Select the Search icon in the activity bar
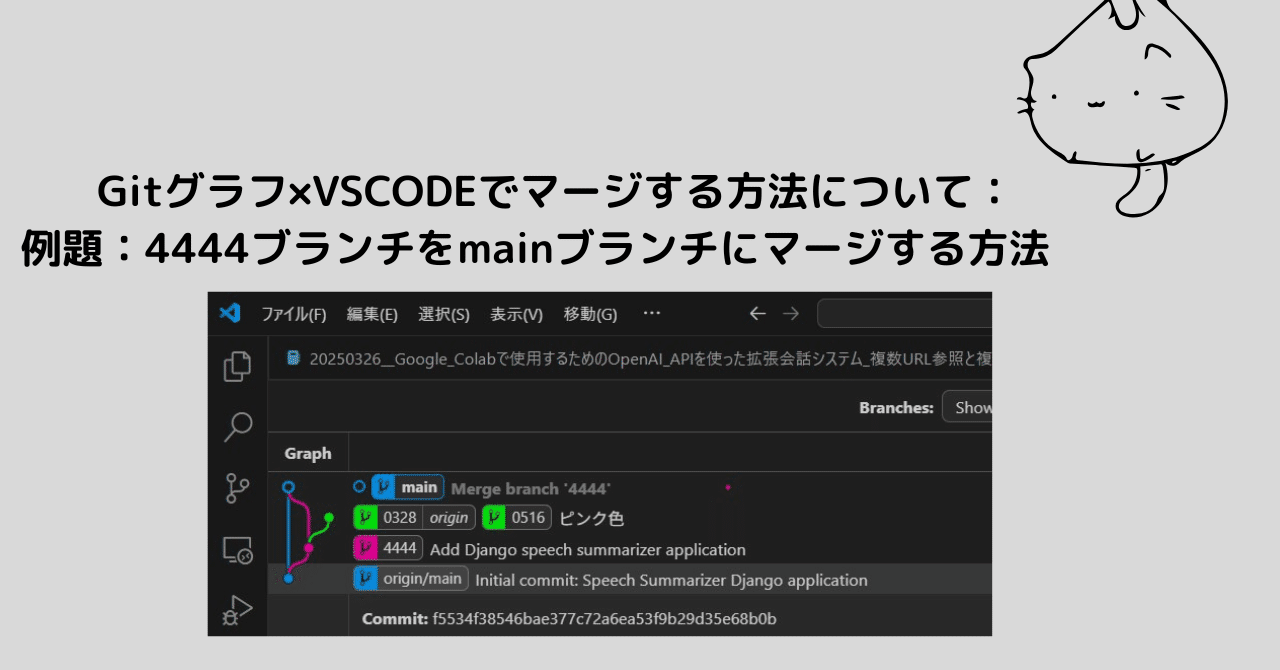The image size is (1280, 670). [x=237, y=427]
